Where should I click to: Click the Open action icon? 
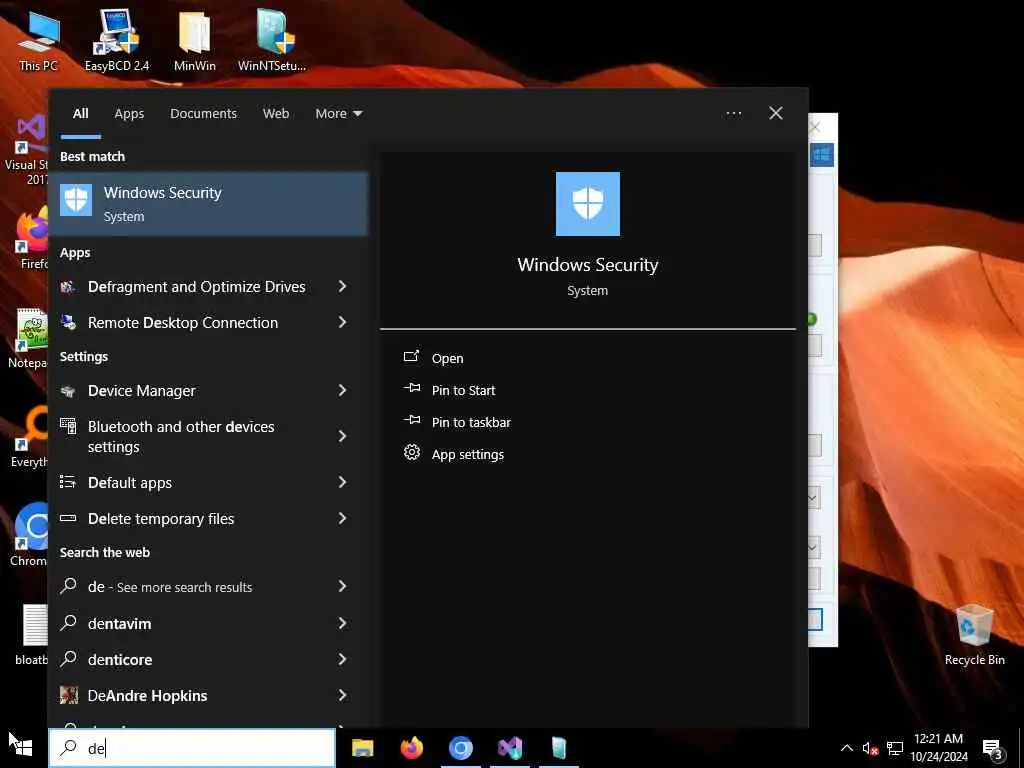coord(411,357)
